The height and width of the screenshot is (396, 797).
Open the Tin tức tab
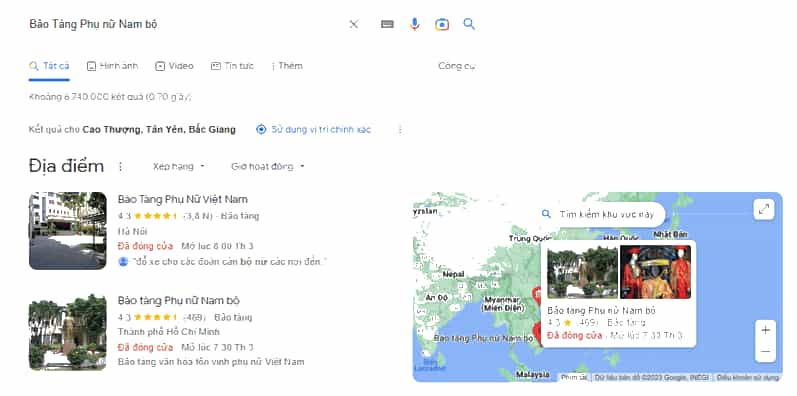(232, 66)
